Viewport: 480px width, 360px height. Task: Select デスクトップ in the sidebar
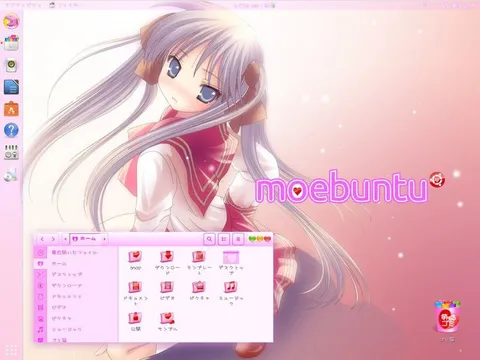coord(76,275)
